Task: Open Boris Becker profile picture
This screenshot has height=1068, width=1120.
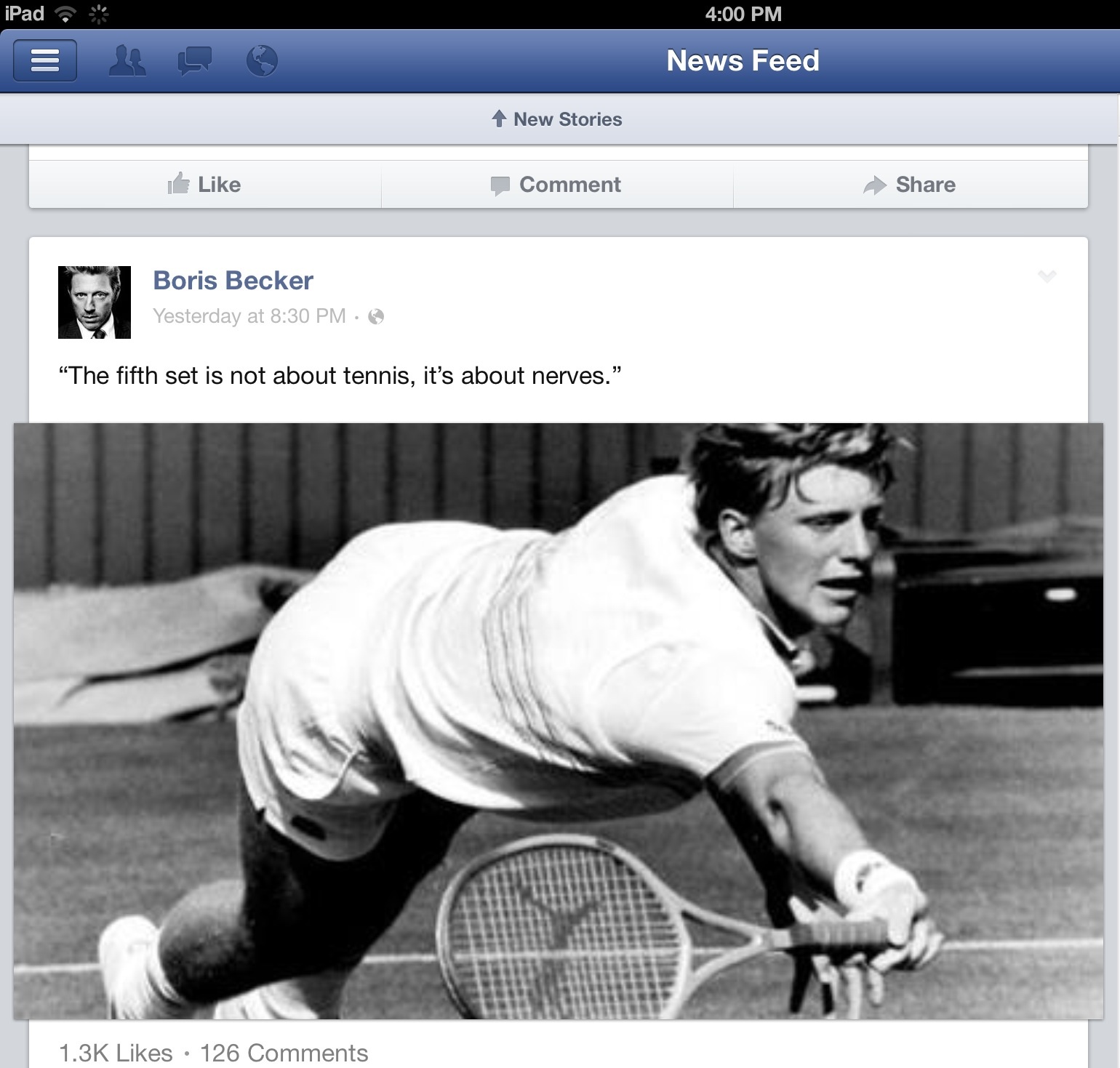Action: (x=95, y=302)
